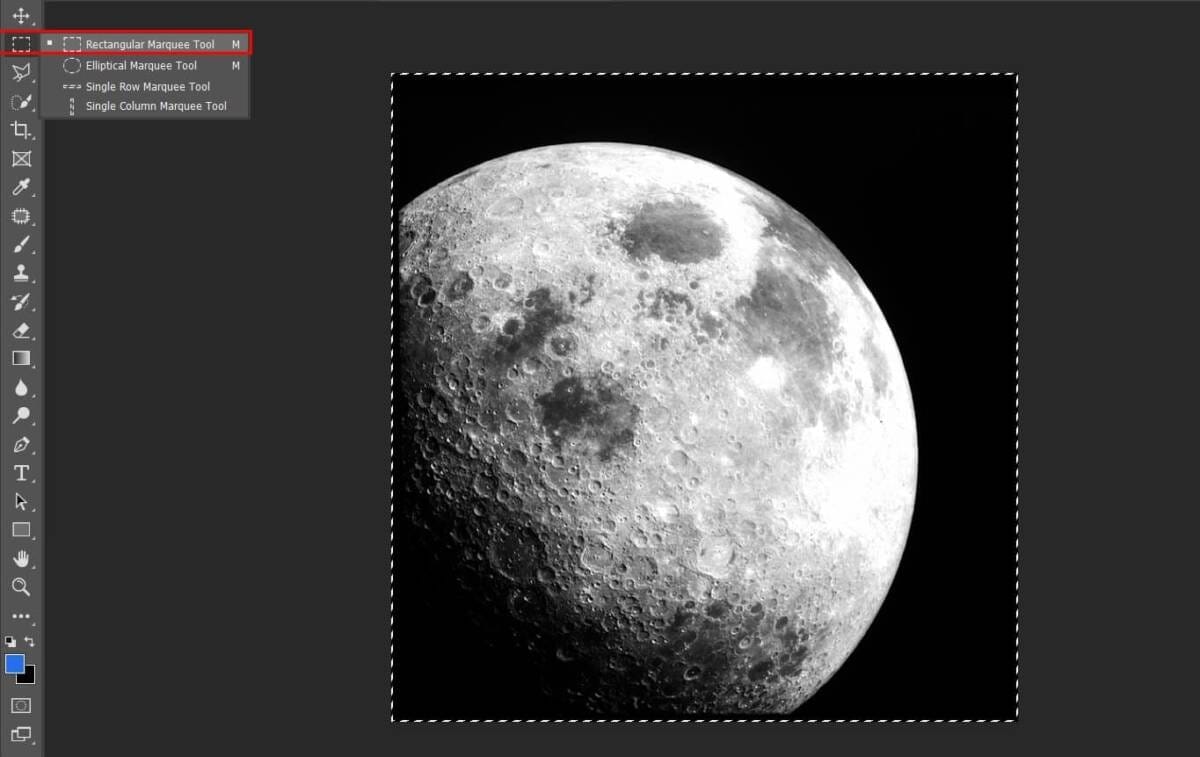Select the Crop tool
Viewport: 1200px width, 757px height.
tap(20, 129)
